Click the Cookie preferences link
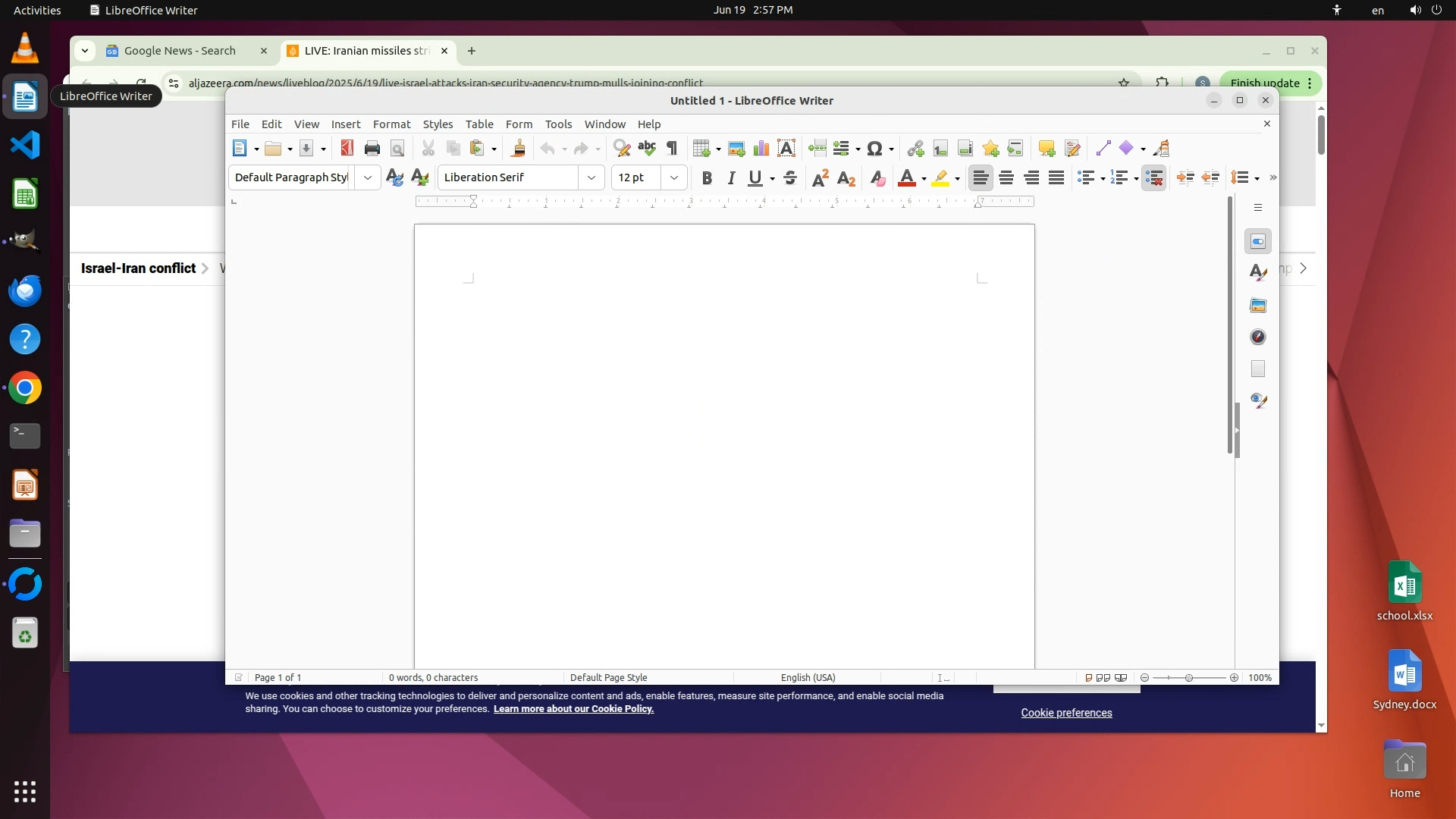 point(1066,713)
